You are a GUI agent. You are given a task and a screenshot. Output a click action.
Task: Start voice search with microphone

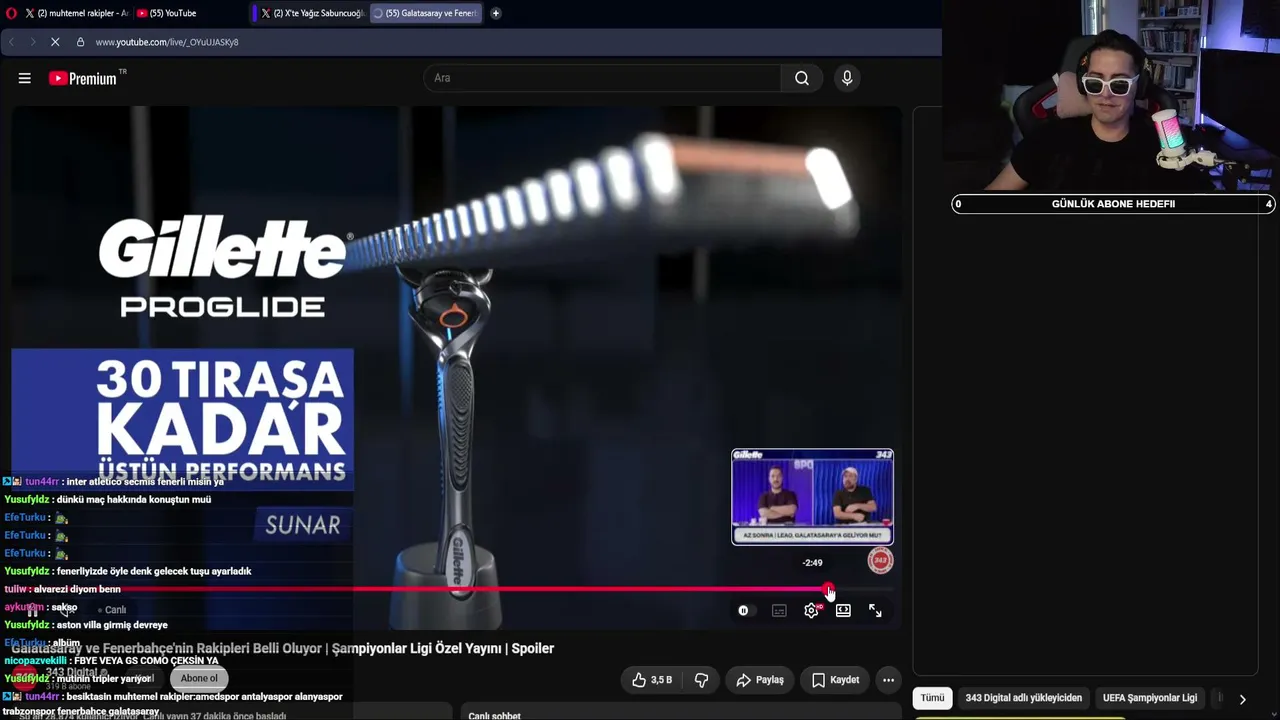tap(847, 78)
